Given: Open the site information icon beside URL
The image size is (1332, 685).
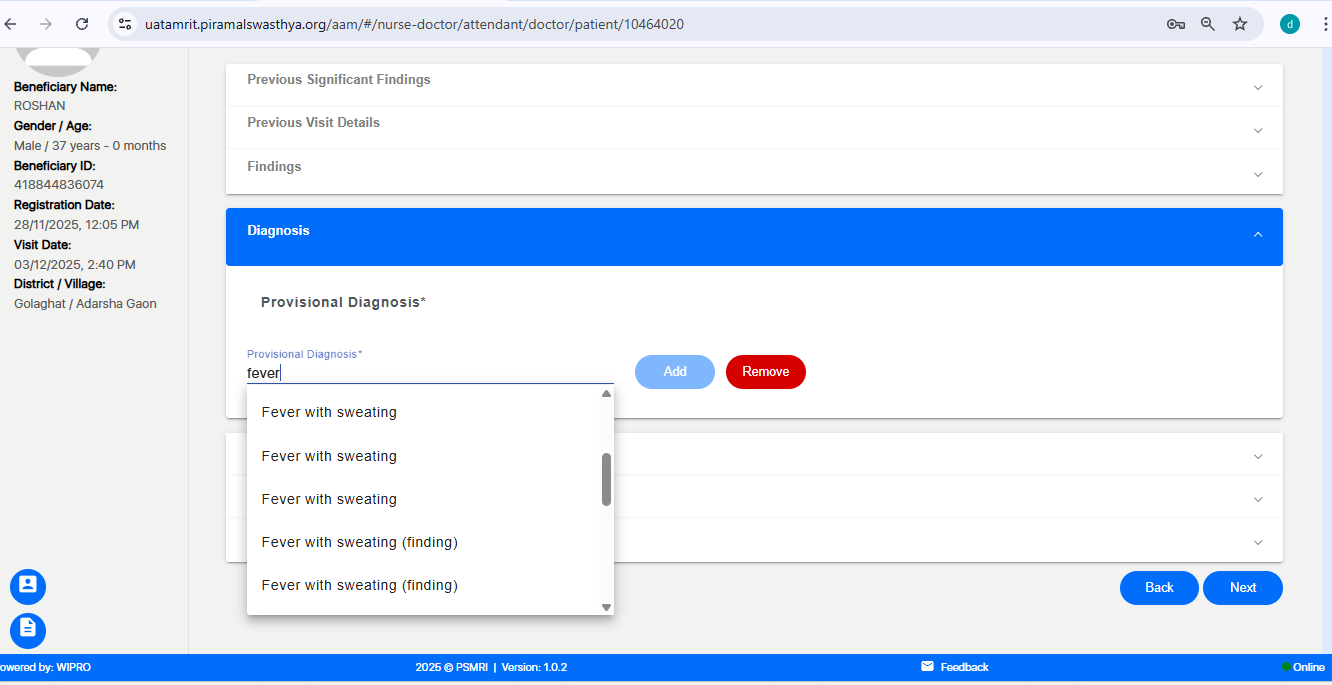Looking at the screenshot, I should (x=125, y=24).
